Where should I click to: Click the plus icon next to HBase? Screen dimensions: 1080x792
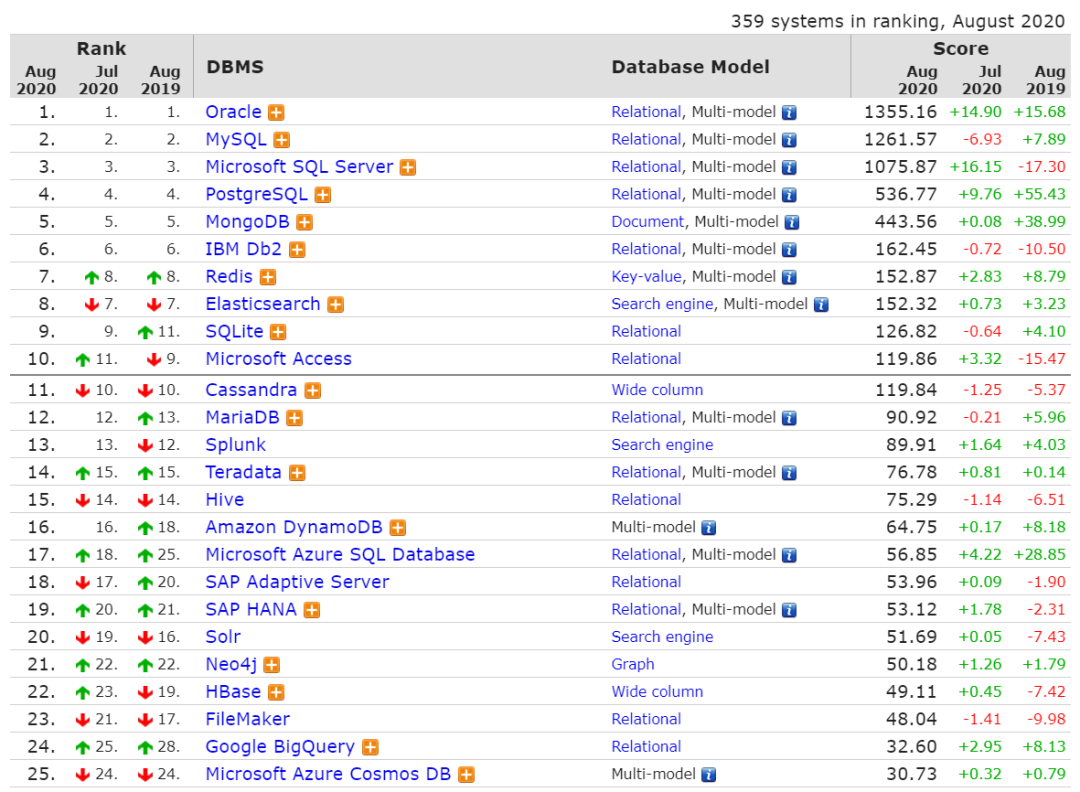[276, 693]
